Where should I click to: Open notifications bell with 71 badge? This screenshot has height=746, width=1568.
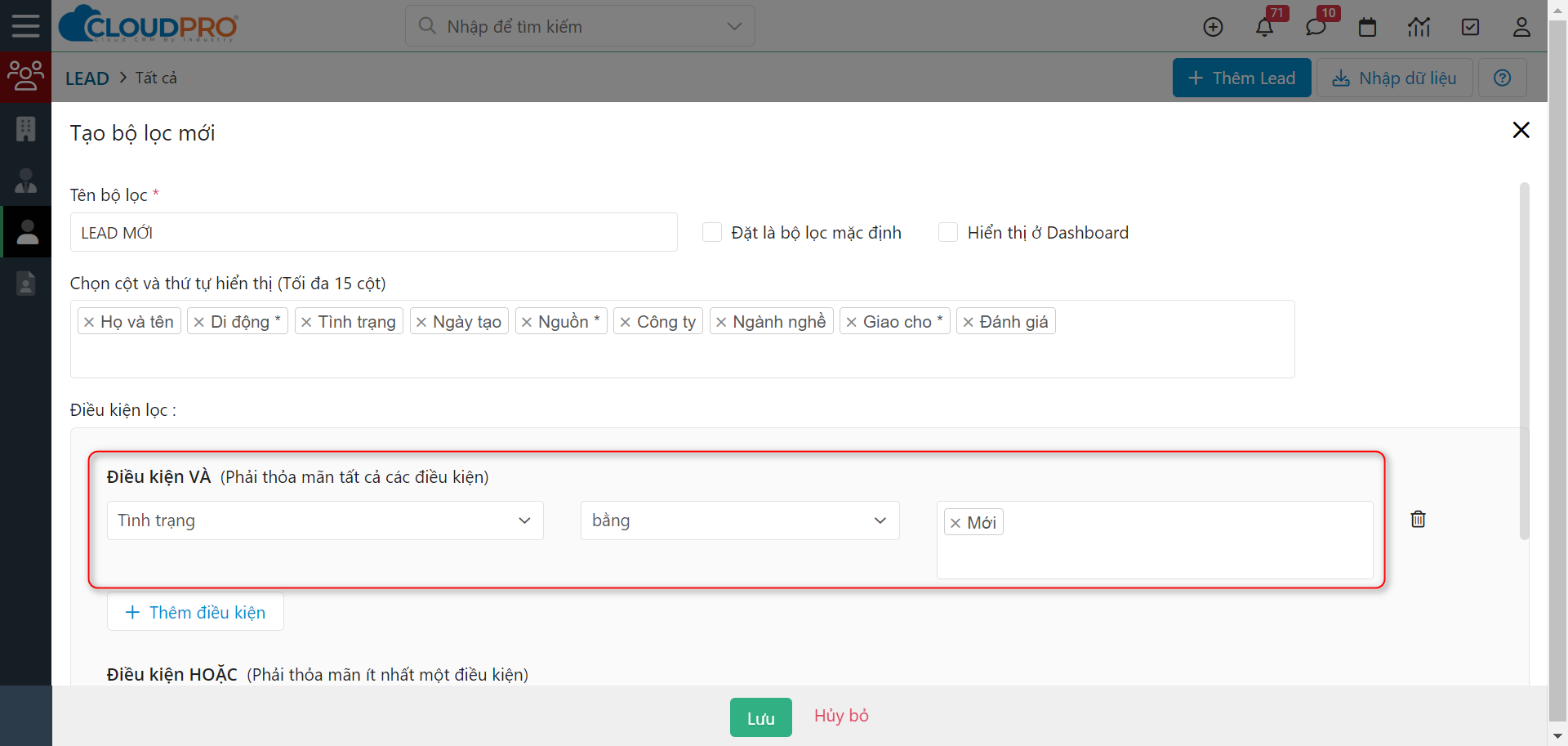pos(1264,27)
